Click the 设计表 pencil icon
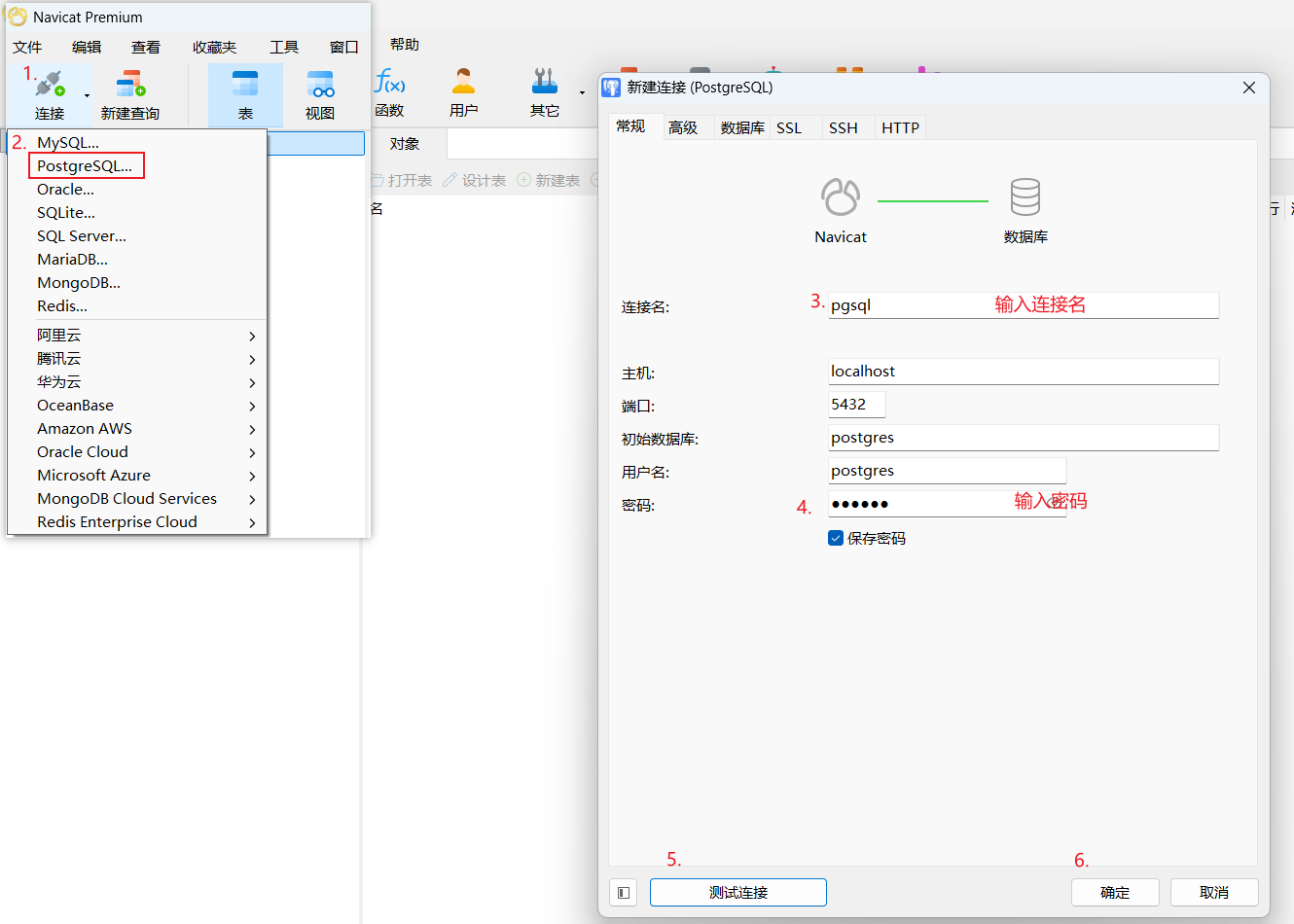 point(450,180)
